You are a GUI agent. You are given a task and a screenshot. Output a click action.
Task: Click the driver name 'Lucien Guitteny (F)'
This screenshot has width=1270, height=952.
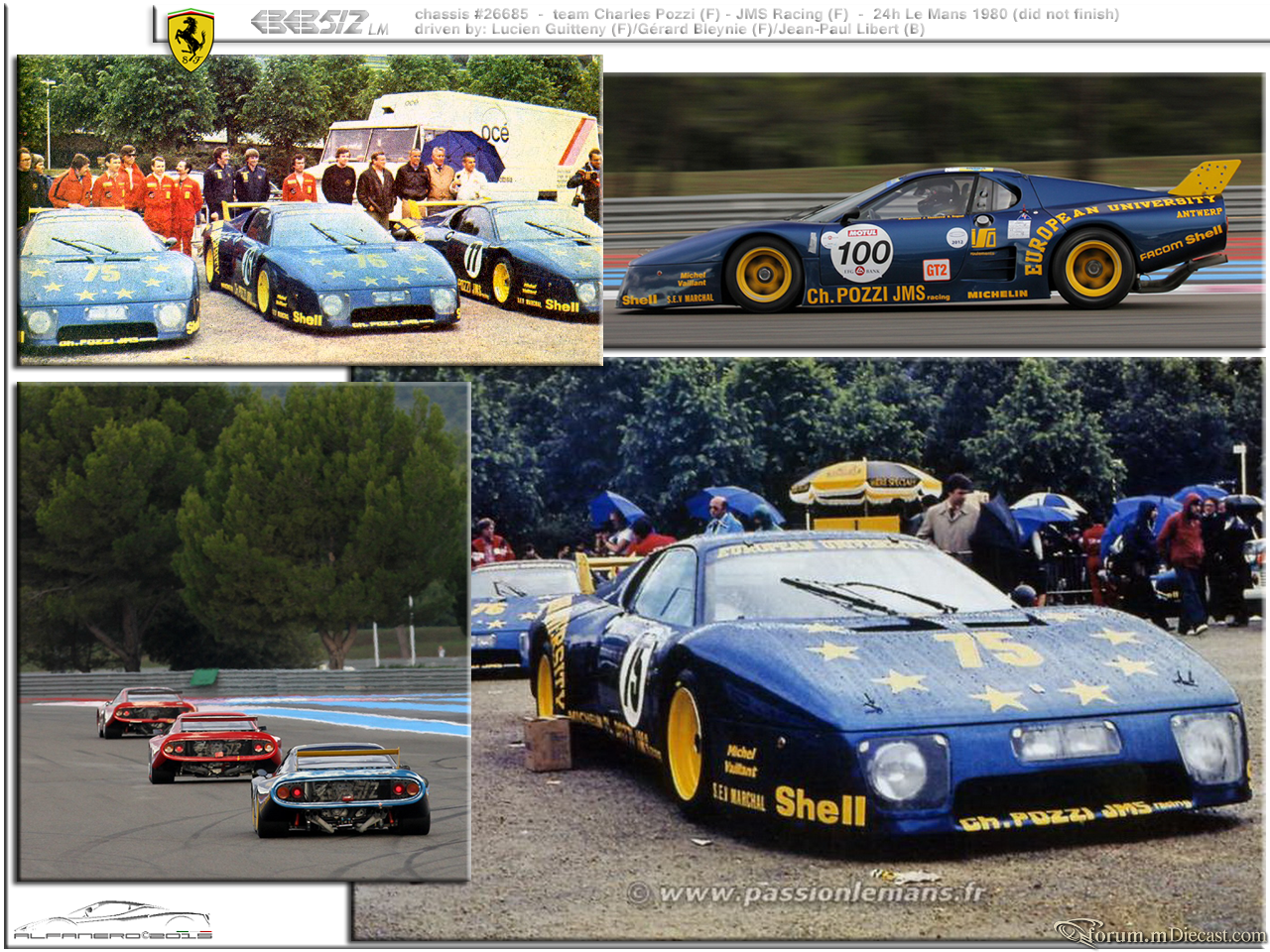(563, 29)
